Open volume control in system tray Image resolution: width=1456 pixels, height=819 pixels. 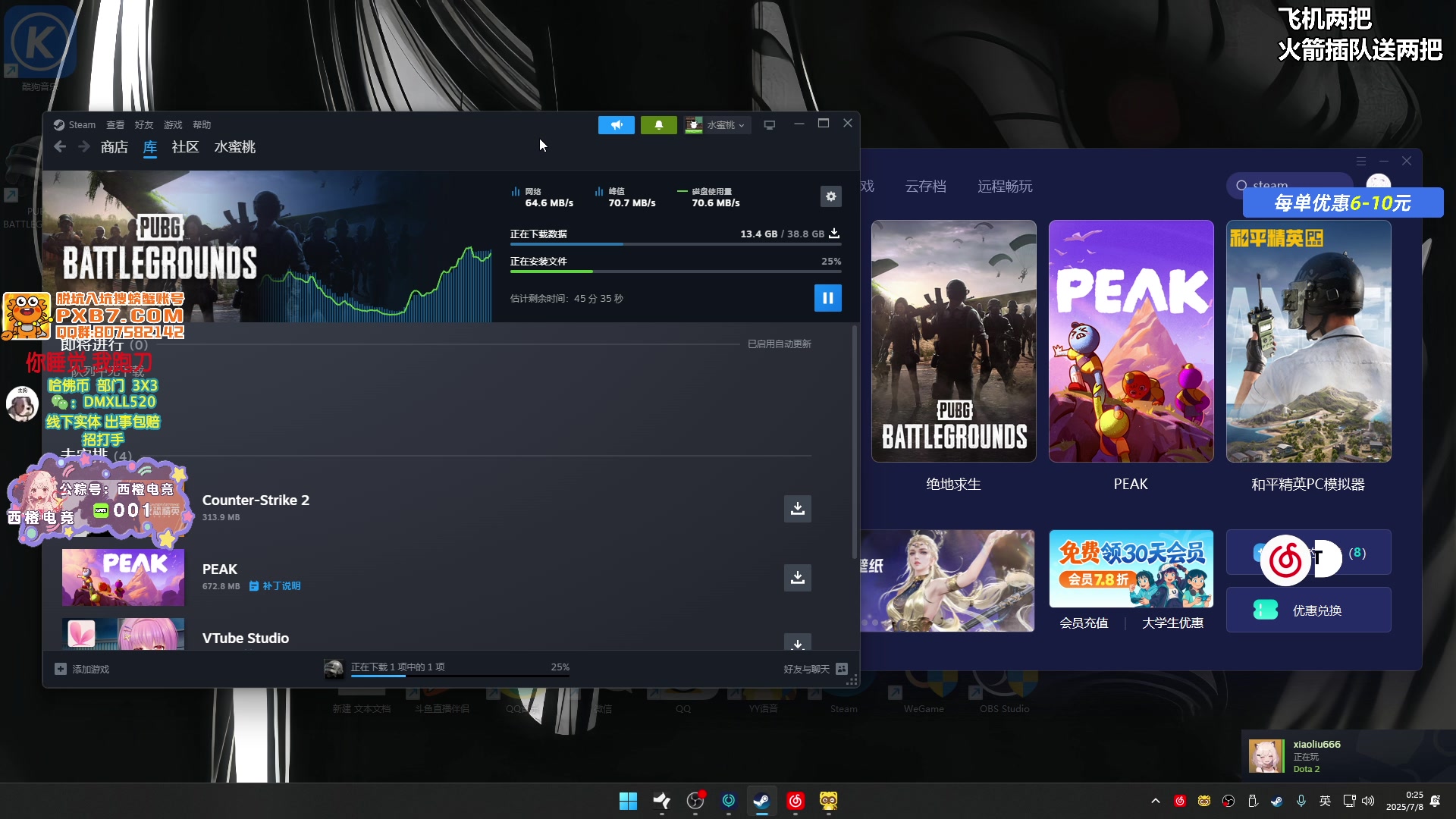pos(1368,801)
